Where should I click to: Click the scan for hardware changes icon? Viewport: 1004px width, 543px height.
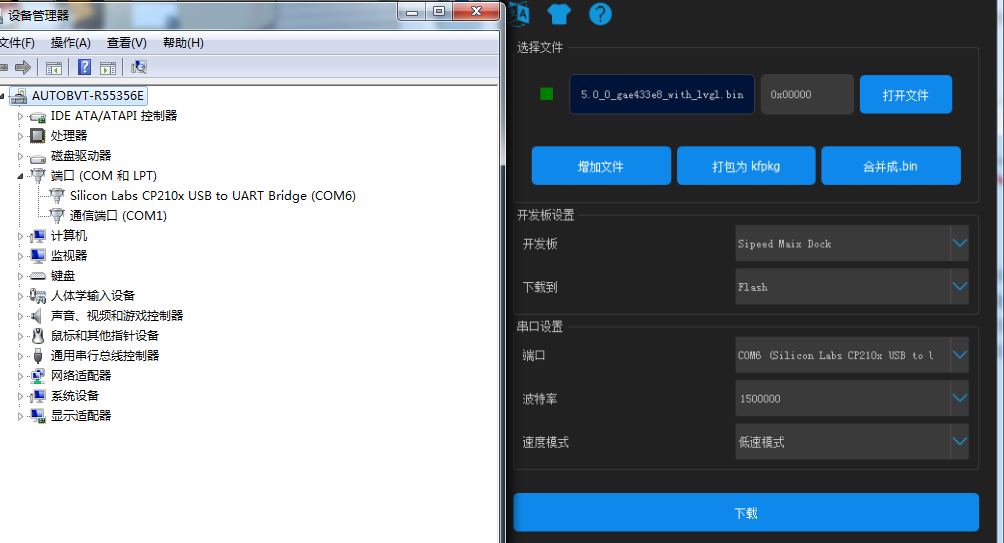click(x=139, y=67)
